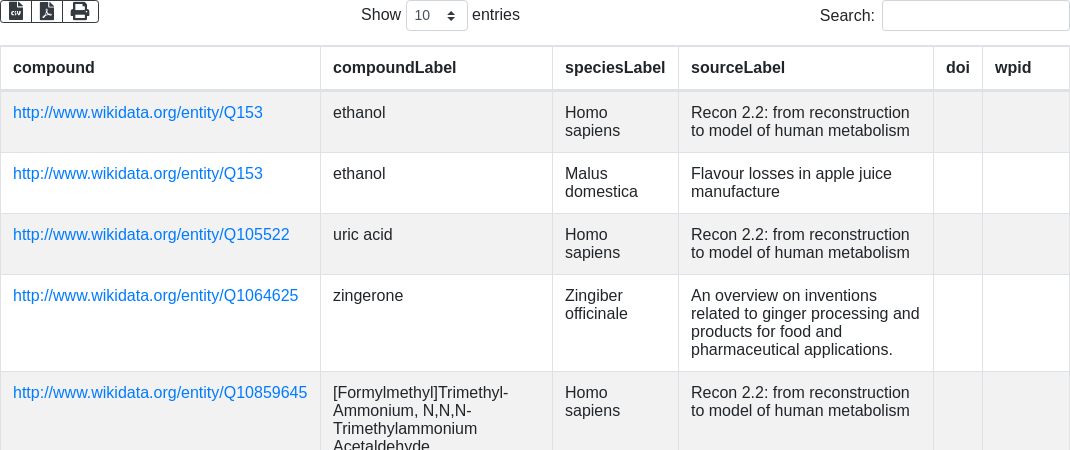Open the Q105522 uric acid entity link
1070x450 pixels.
[151, 235]
